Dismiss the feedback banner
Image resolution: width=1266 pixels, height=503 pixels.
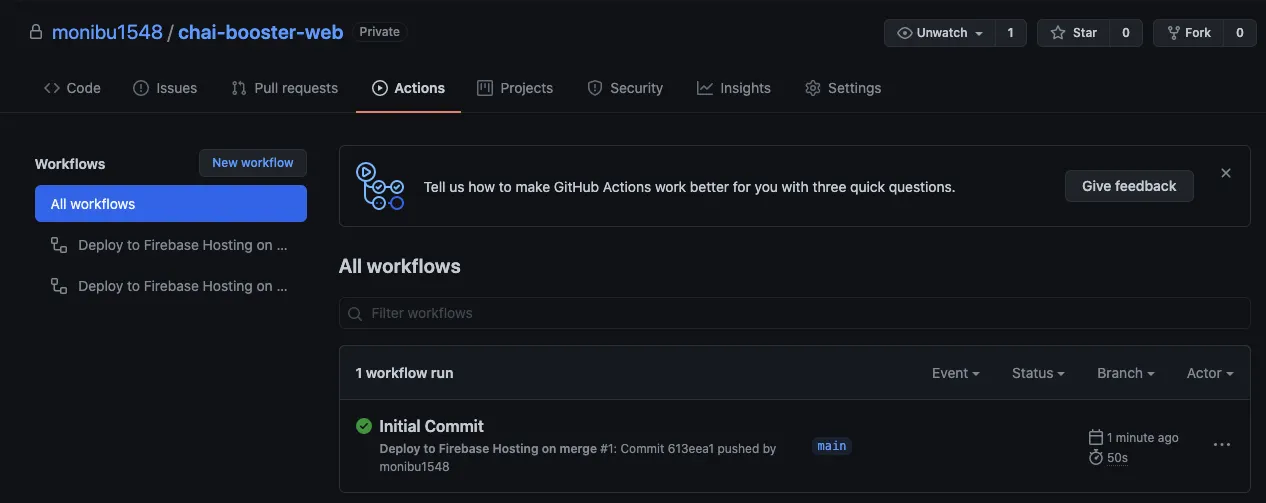[x=1226, y=173]
